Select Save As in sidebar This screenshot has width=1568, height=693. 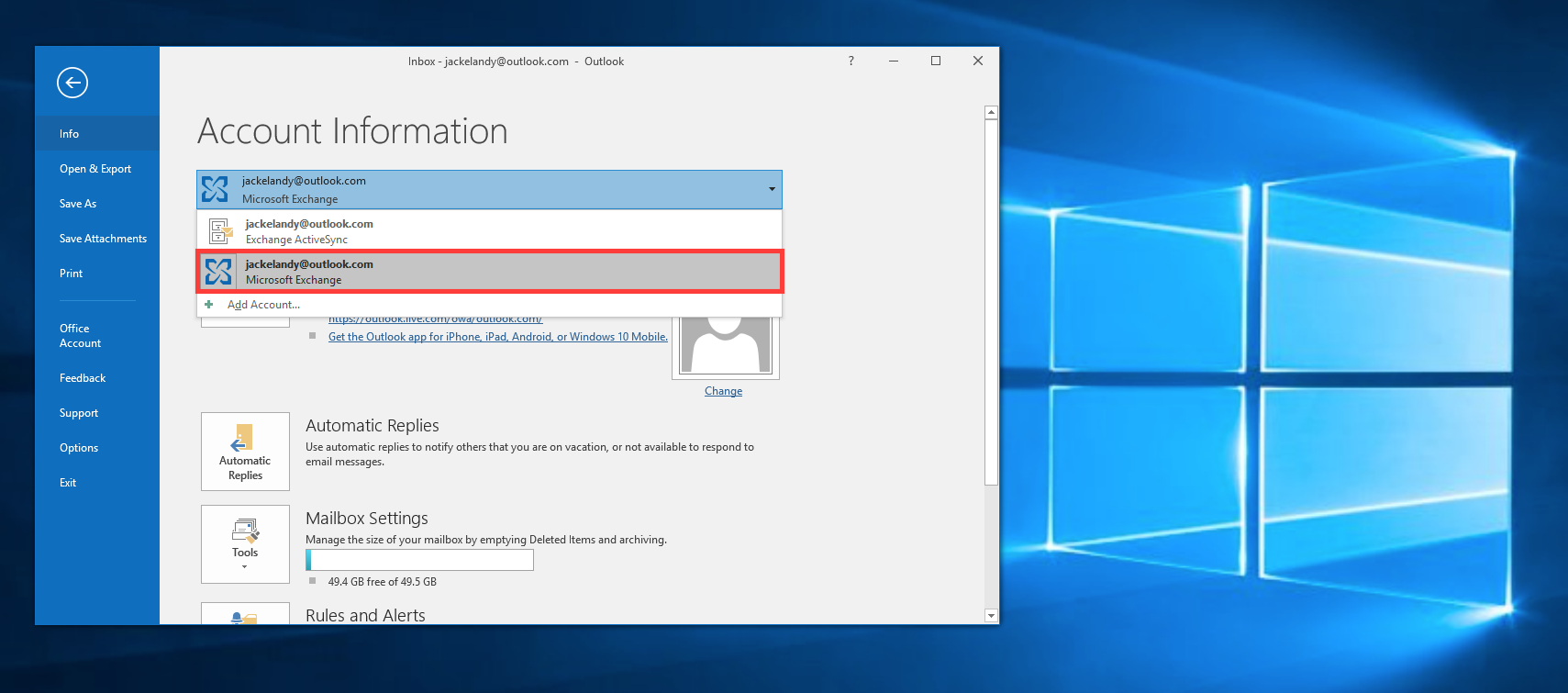pyautogui.click(x=96, y=204)
